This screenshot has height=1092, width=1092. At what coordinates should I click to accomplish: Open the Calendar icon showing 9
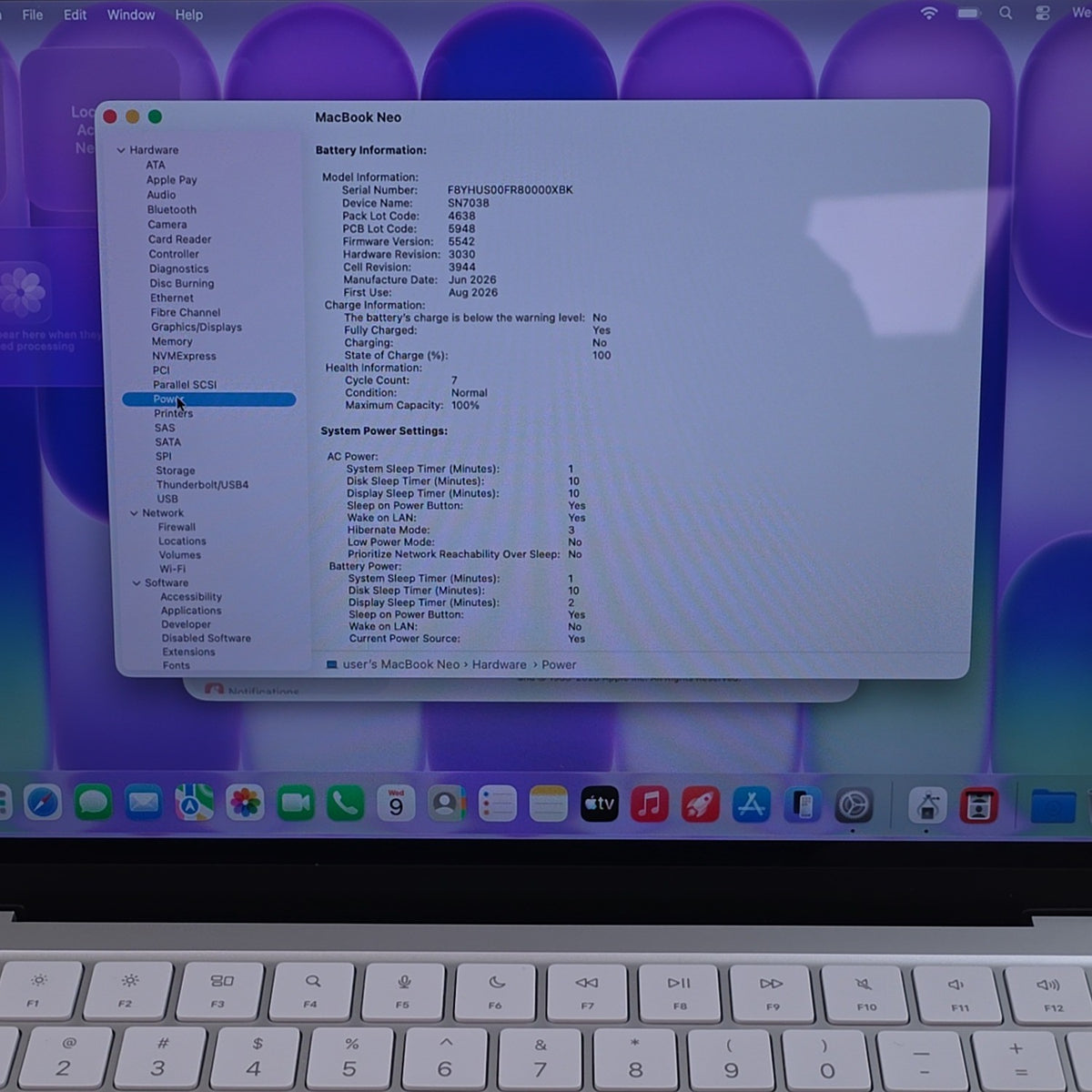[x=396, y=804]
